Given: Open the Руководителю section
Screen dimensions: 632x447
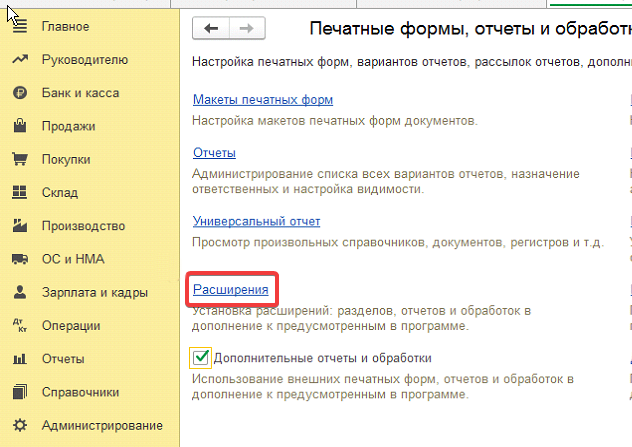Looking at the screenshot, I should tap(85, 60).
